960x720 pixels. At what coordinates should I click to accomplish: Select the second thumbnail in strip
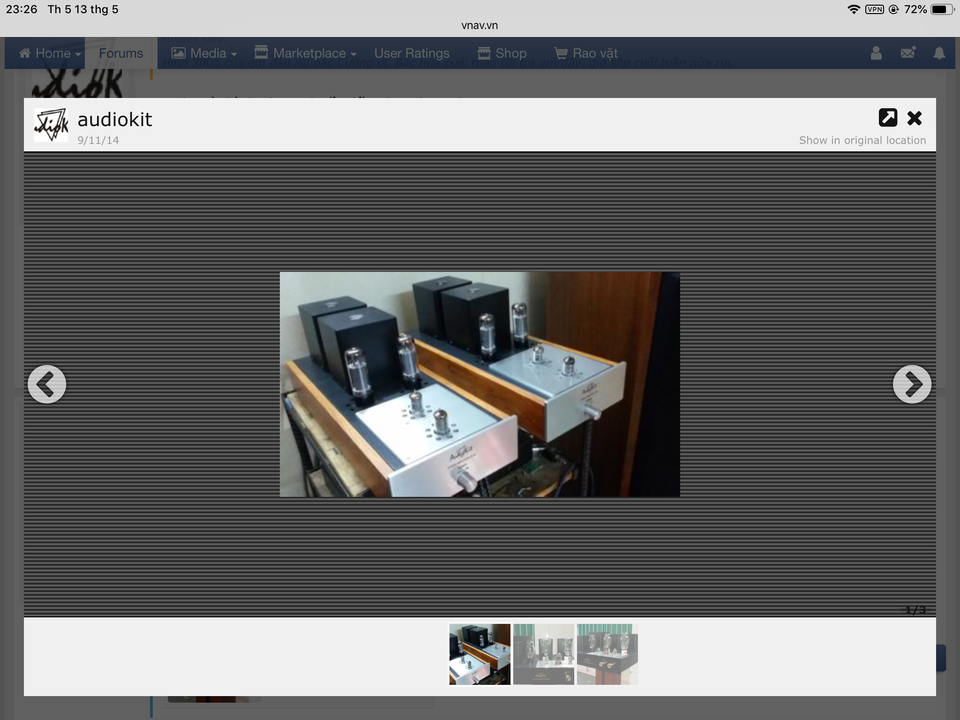coord(544,654)
